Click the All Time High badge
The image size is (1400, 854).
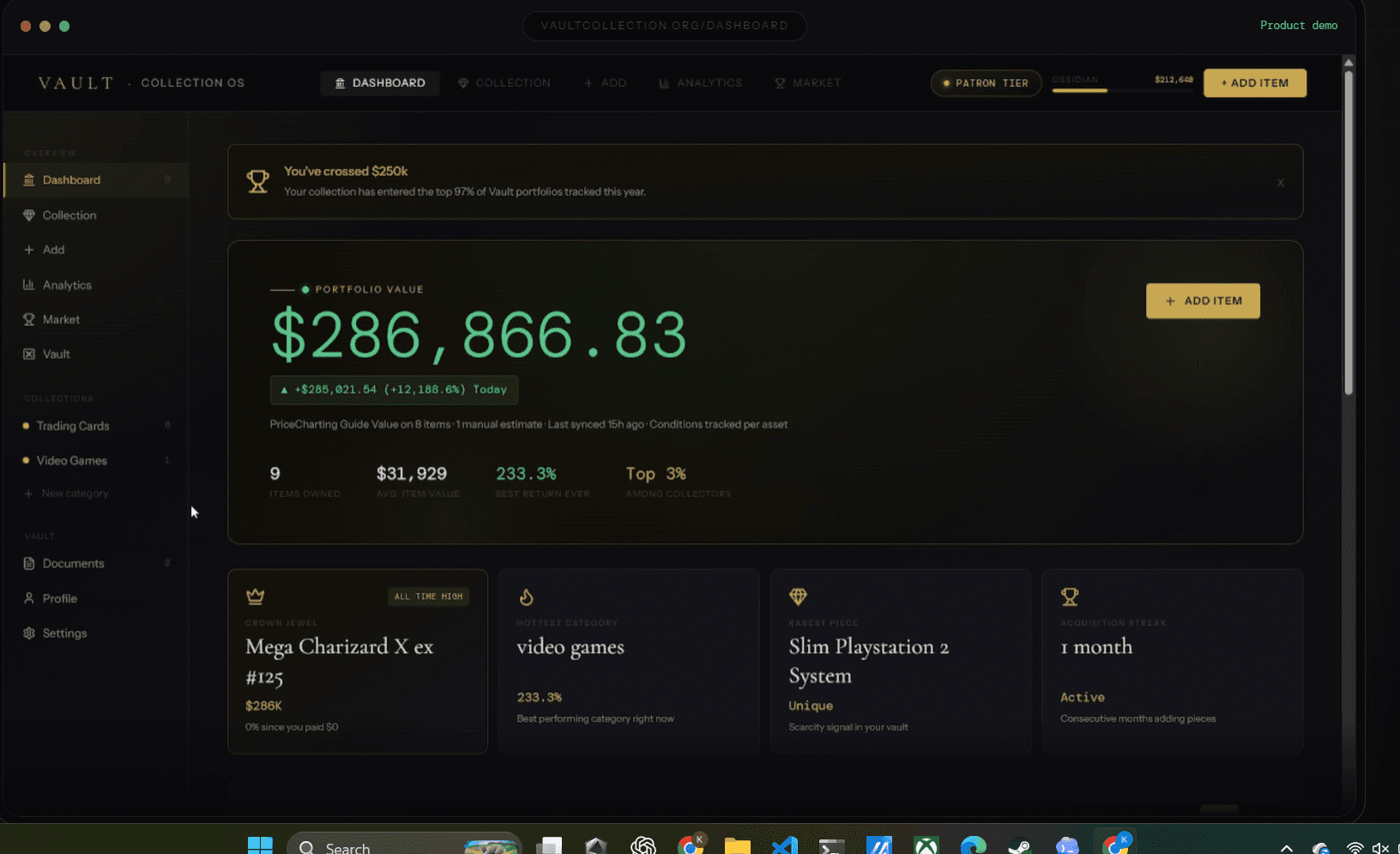coord(428,597)
